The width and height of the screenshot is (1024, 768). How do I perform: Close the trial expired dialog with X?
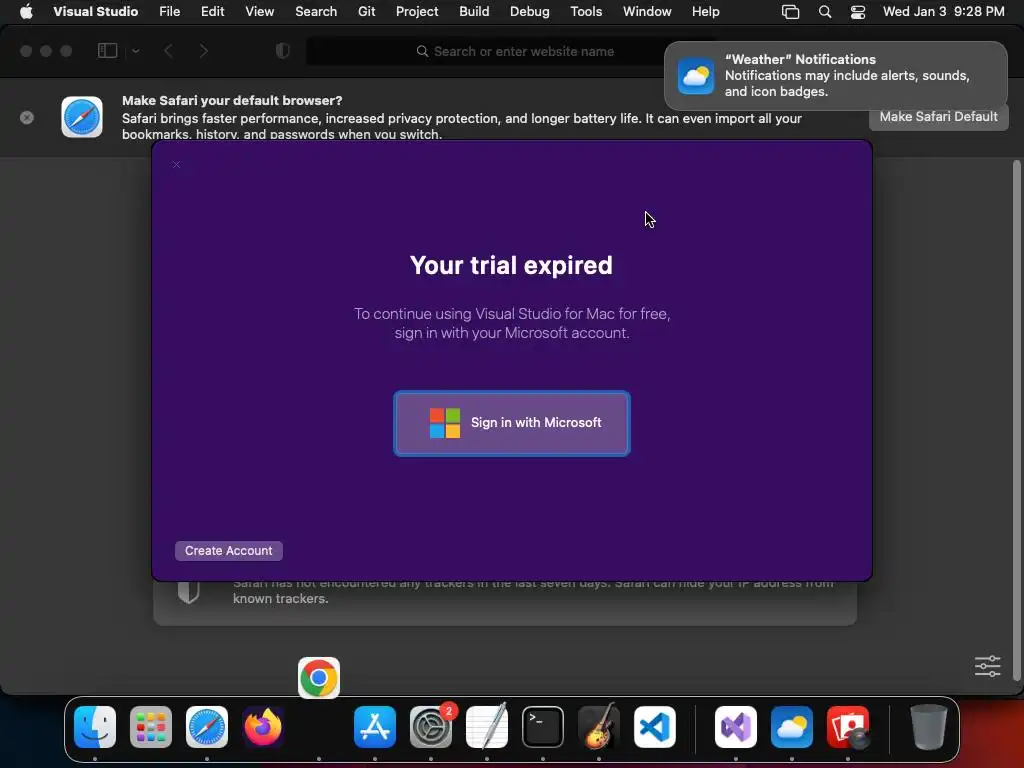tap(176, 165)
